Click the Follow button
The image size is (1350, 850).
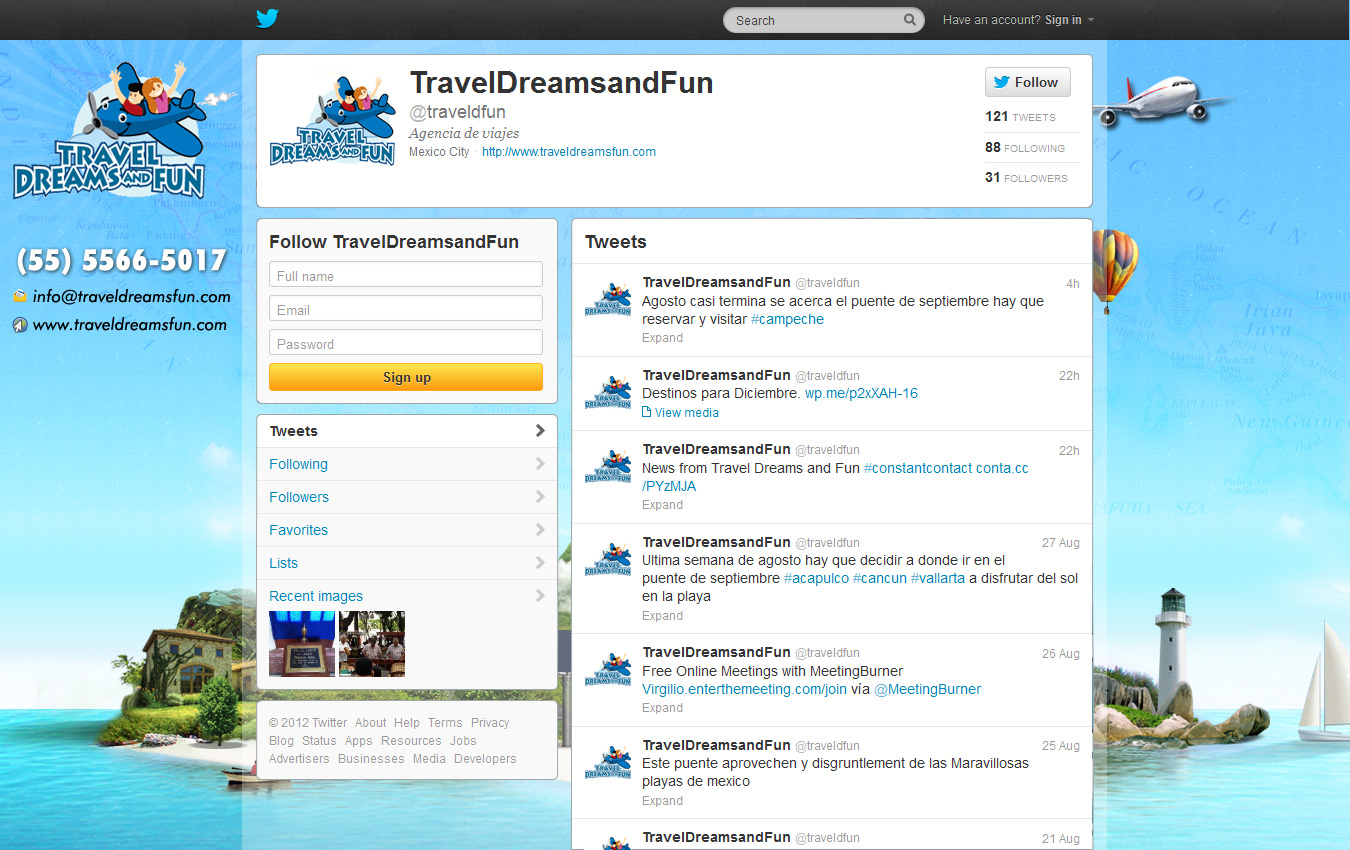click(1027, 82)
